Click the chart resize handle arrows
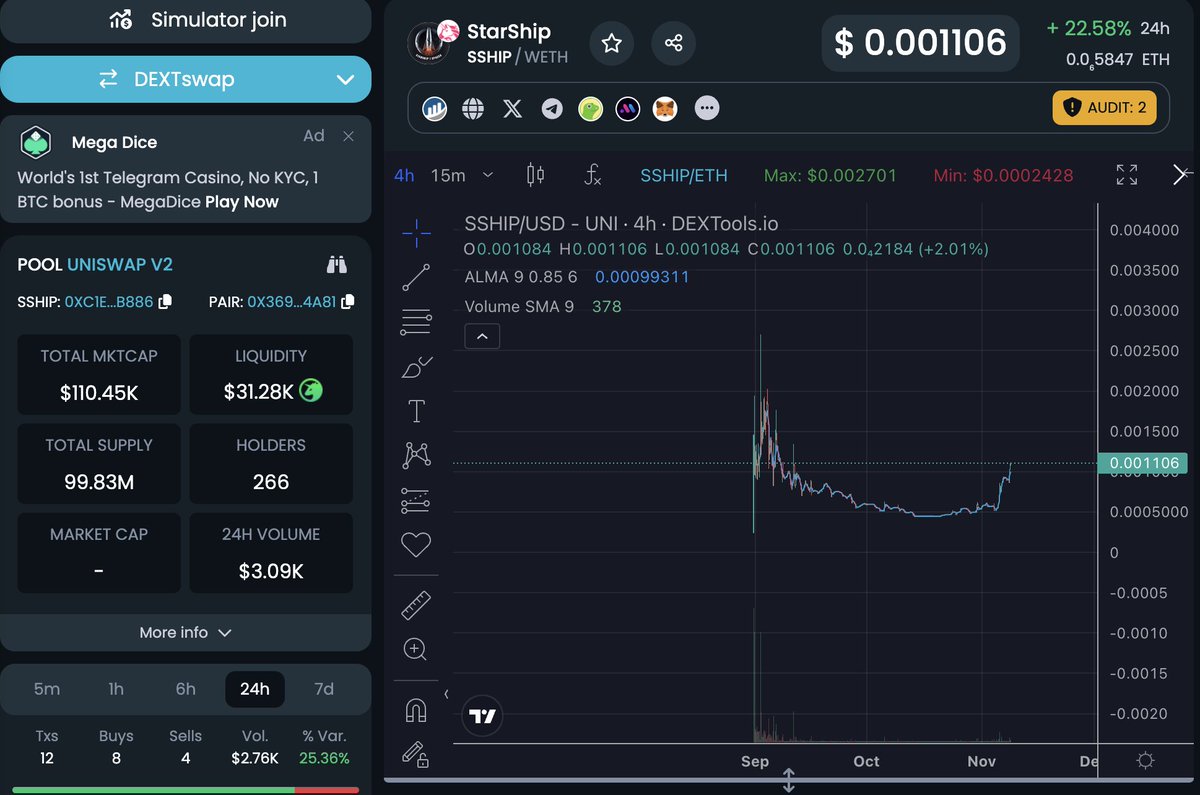Screen dimensions: 1200x795 (x=788, y=780)
